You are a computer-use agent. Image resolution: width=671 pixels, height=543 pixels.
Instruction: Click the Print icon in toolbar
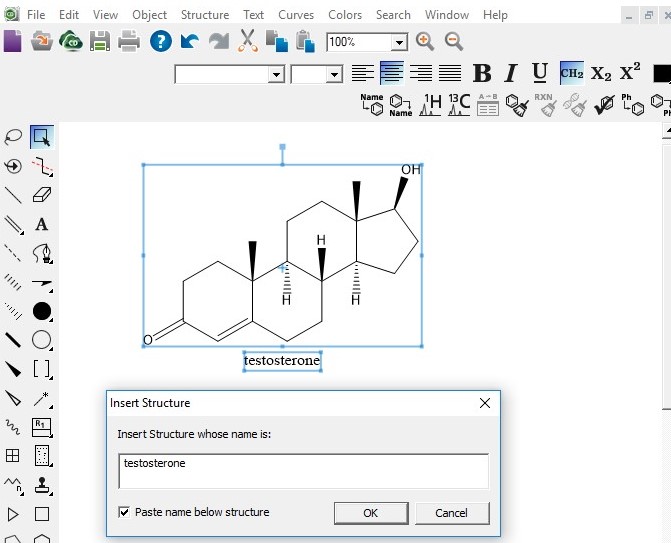coord(129,42)
